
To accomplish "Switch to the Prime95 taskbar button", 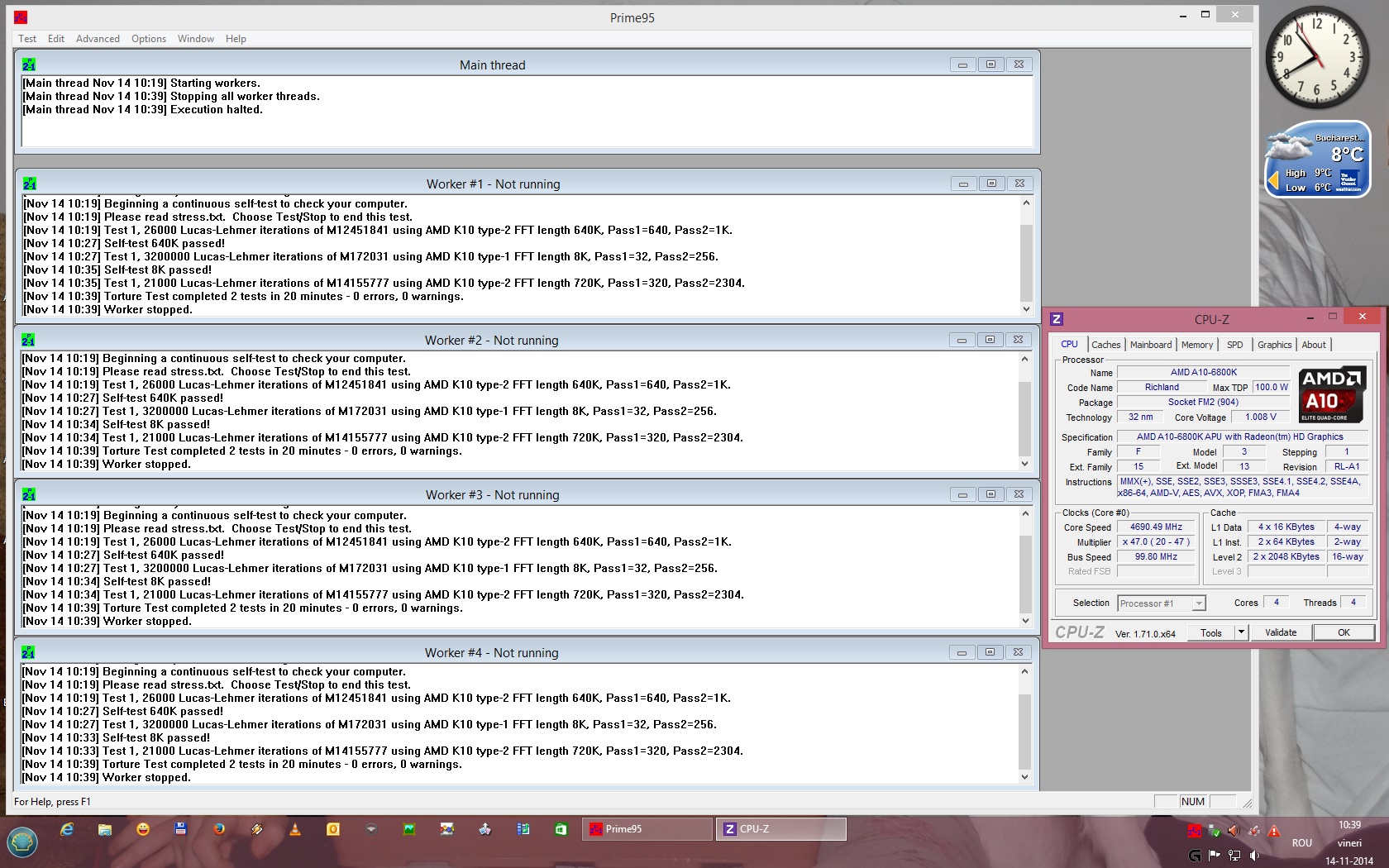I will coord(647,829).
